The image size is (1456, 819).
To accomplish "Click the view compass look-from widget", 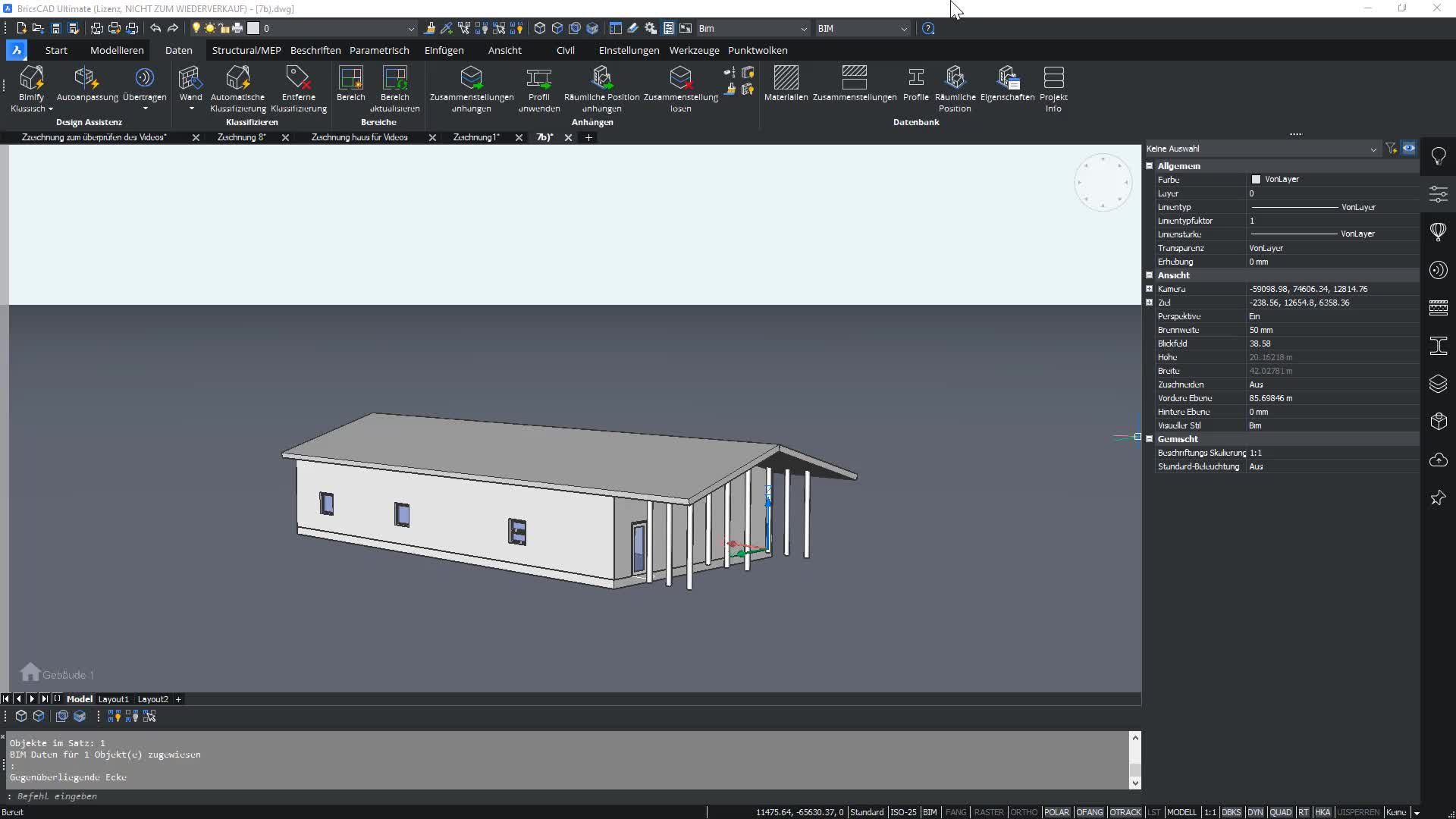I will coord(1103,183).
